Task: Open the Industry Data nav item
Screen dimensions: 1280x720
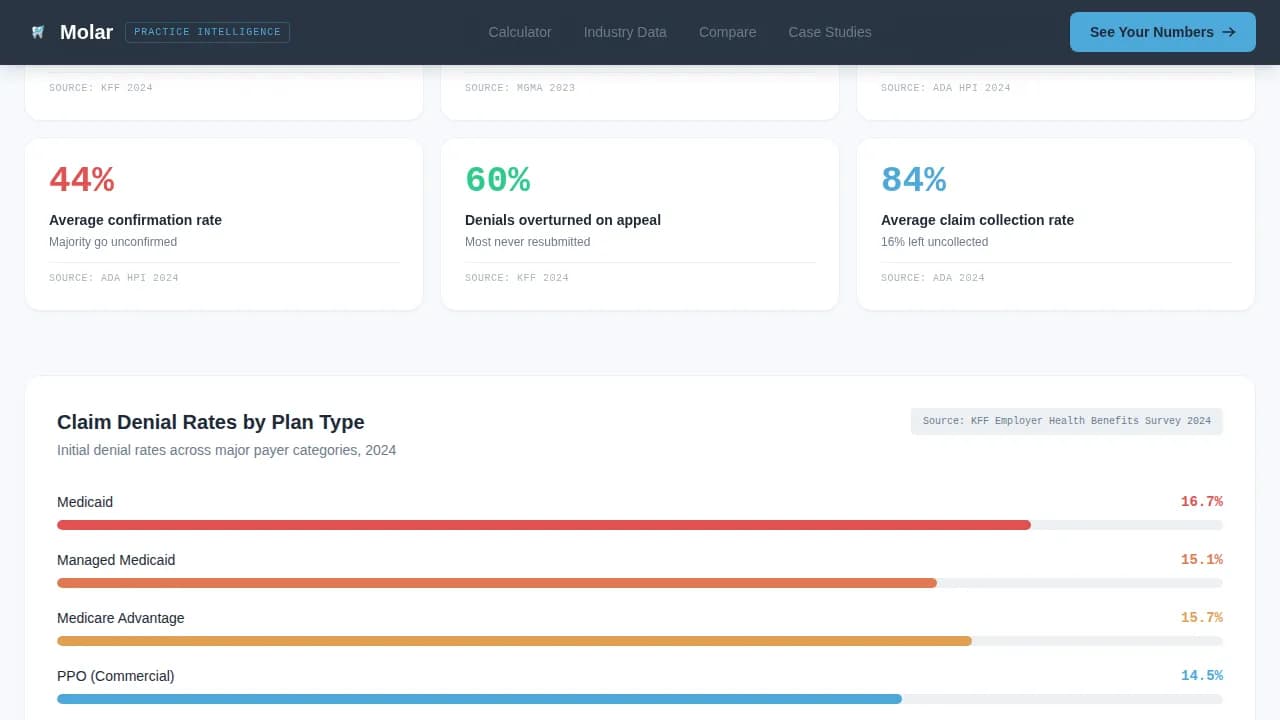Action: (625, 32)
